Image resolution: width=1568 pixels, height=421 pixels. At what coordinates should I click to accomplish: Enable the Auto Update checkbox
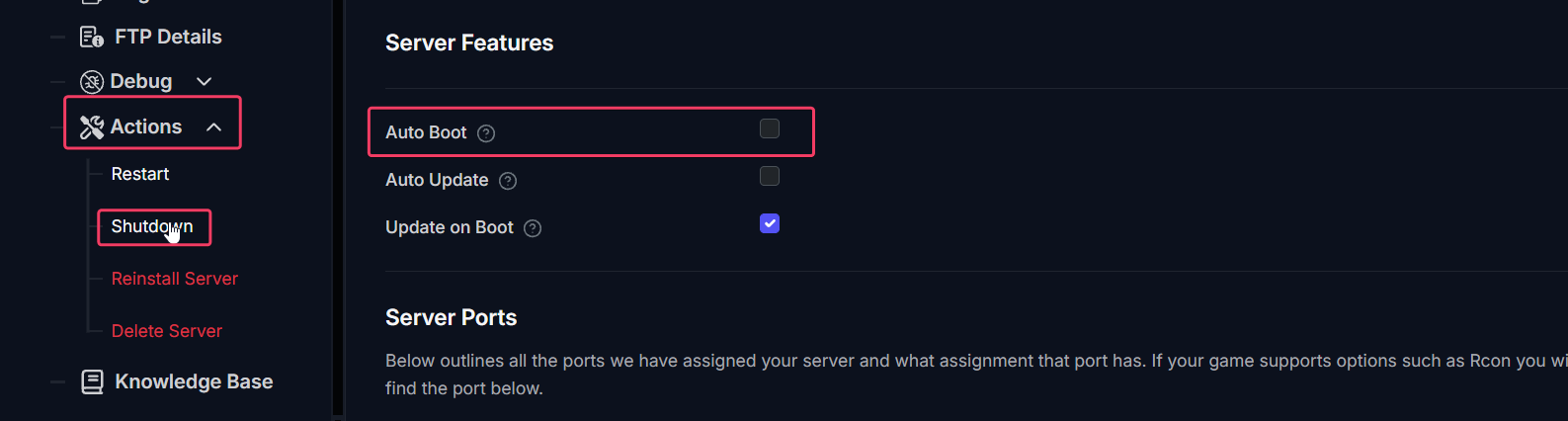coord(770,176)
